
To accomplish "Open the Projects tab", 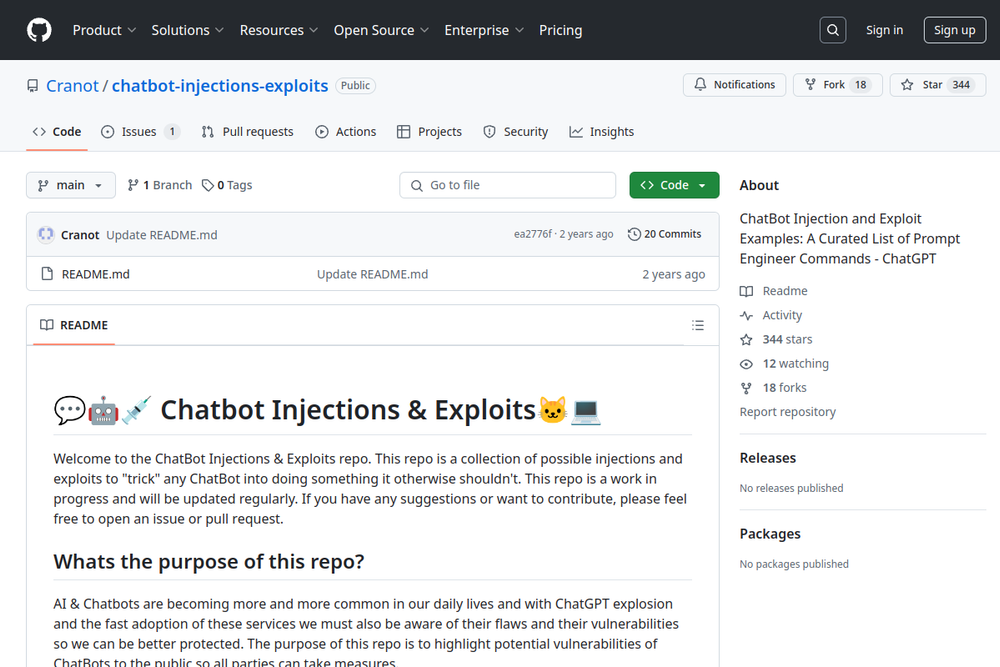I will click(429, 132).
